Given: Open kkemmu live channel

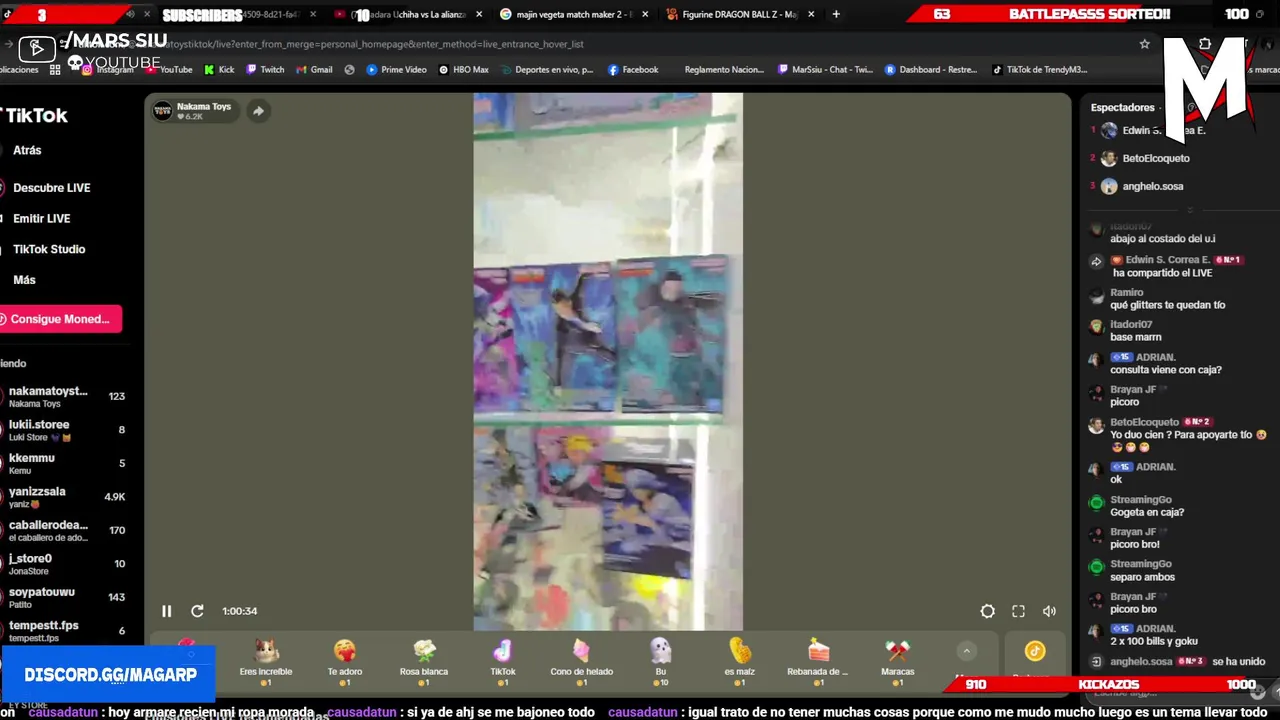Looking at the screenshot, I should click(65, 464).
